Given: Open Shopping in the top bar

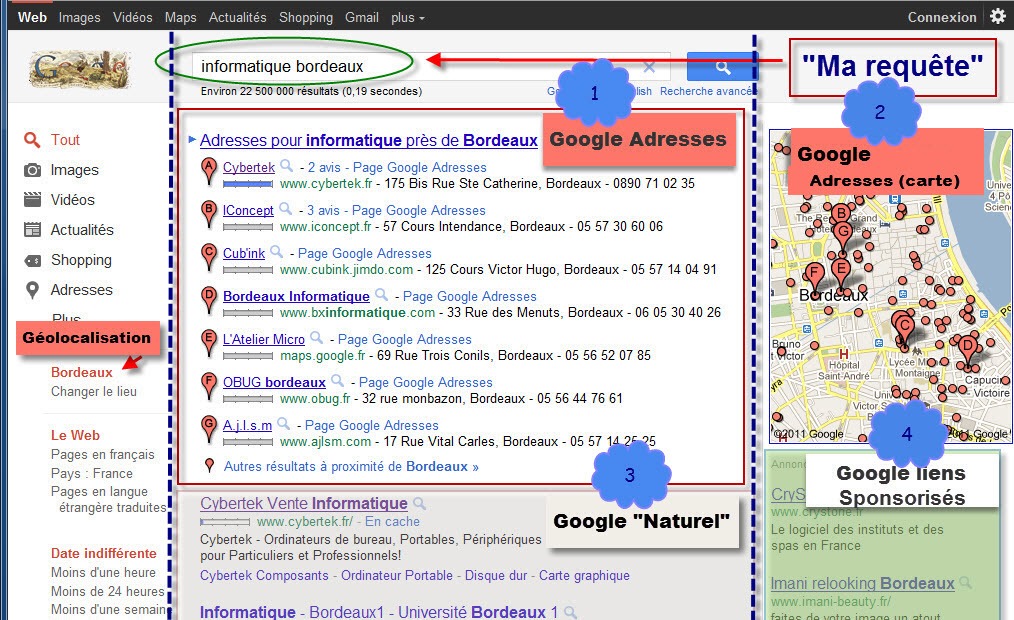Looking at the screenshot, I should point(306,17).
